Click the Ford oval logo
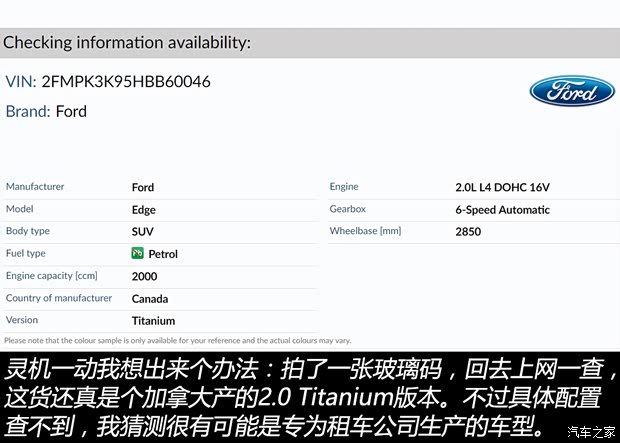The image size is (620, 443). click(571, 92)
